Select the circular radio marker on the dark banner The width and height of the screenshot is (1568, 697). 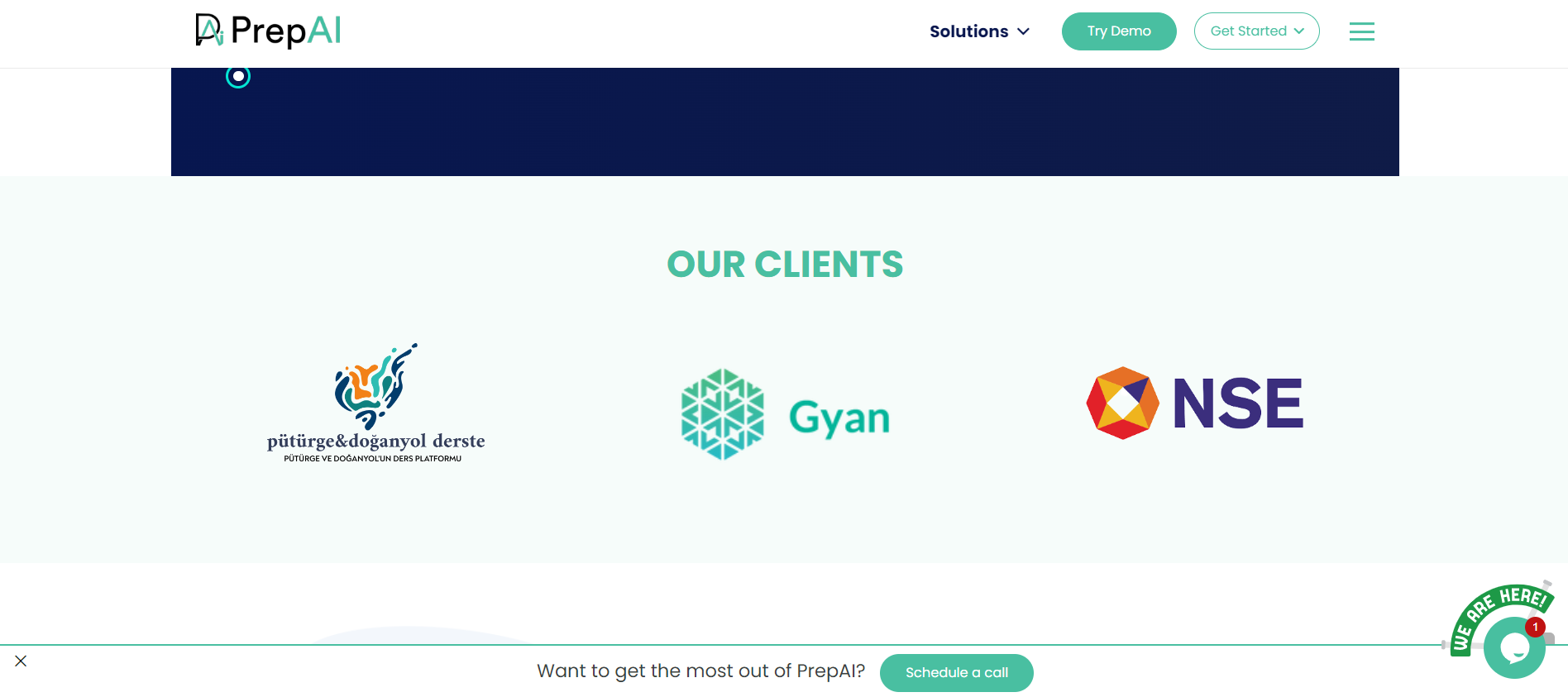(x=238, y=77)
